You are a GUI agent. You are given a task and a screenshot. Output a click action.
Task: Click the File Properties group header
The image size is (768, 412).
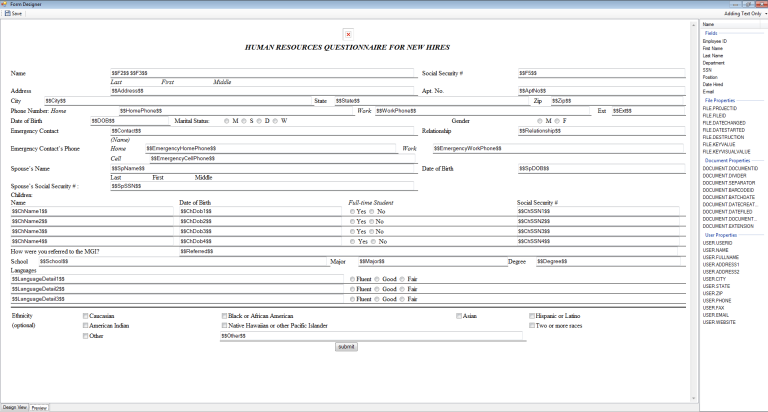[x=720, y=101]
